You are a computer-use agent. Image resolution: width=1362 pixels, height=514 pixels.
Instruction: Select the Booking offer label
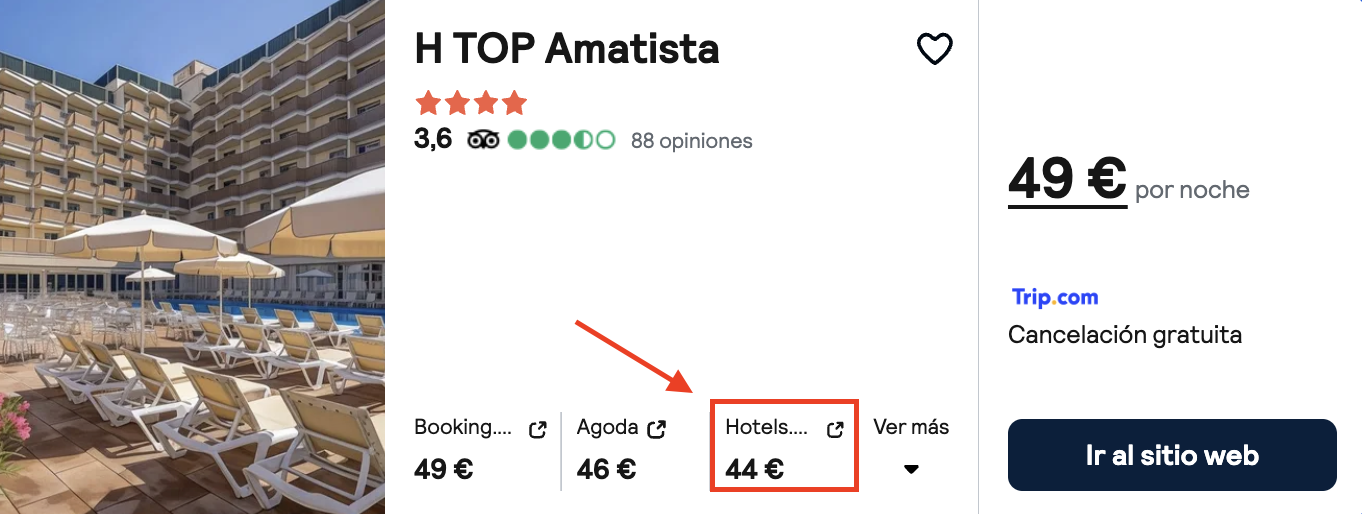(463, 428)
